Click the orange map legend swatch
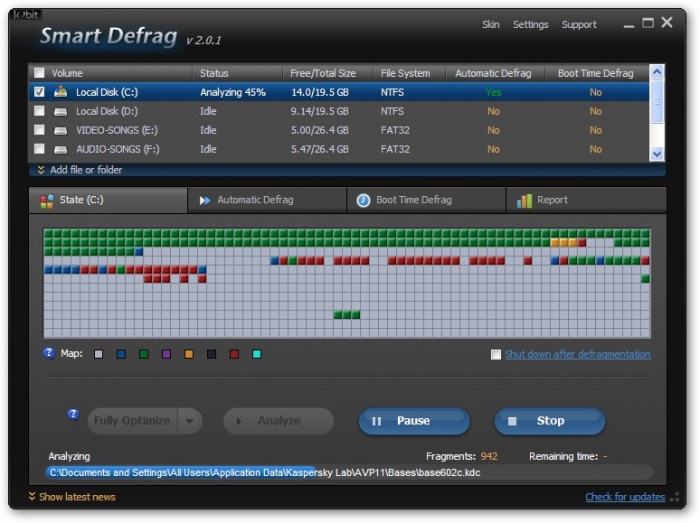 pyautogui.click(x=189, y=354)
